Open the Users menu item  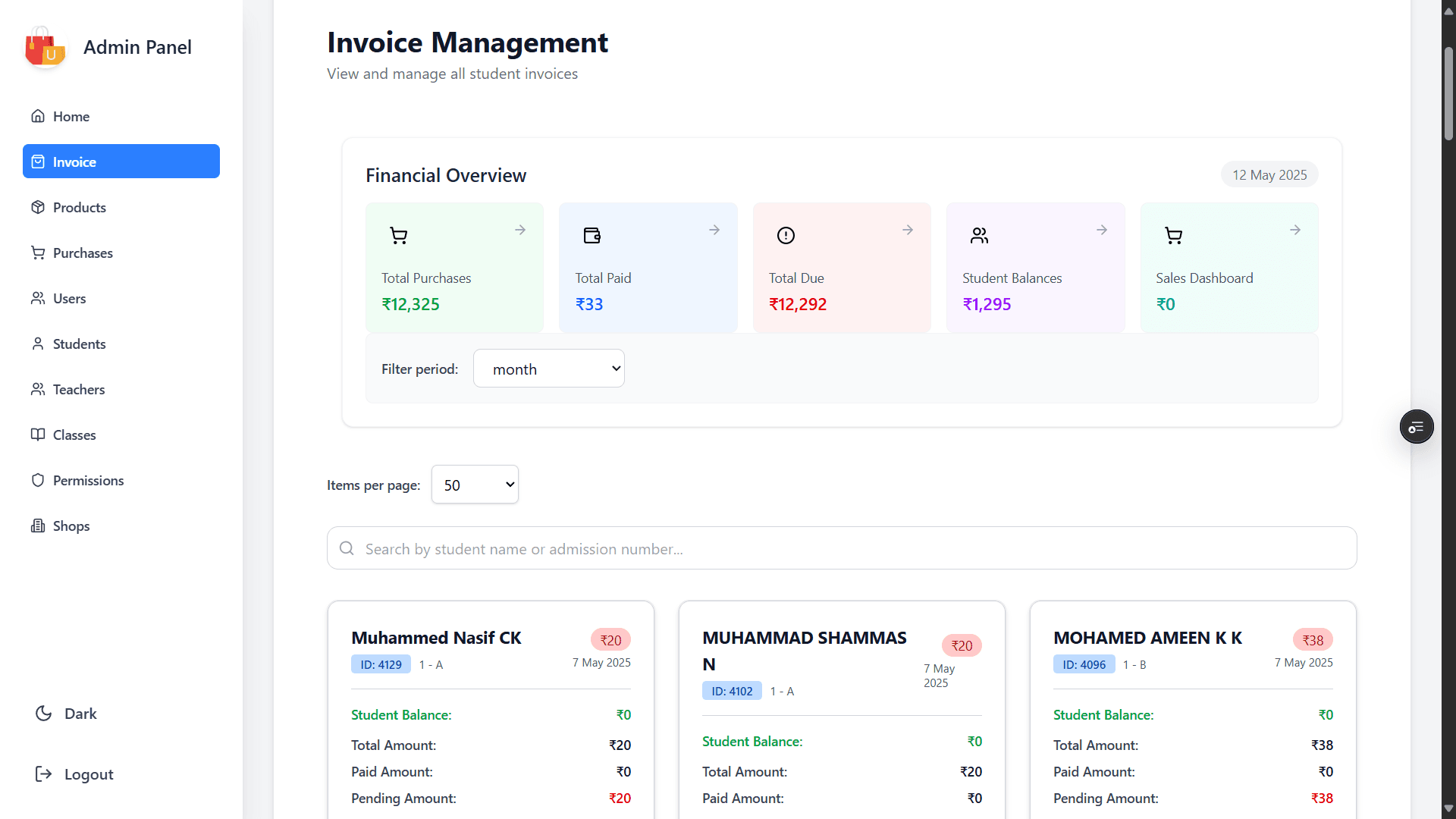tap(121, 298)
